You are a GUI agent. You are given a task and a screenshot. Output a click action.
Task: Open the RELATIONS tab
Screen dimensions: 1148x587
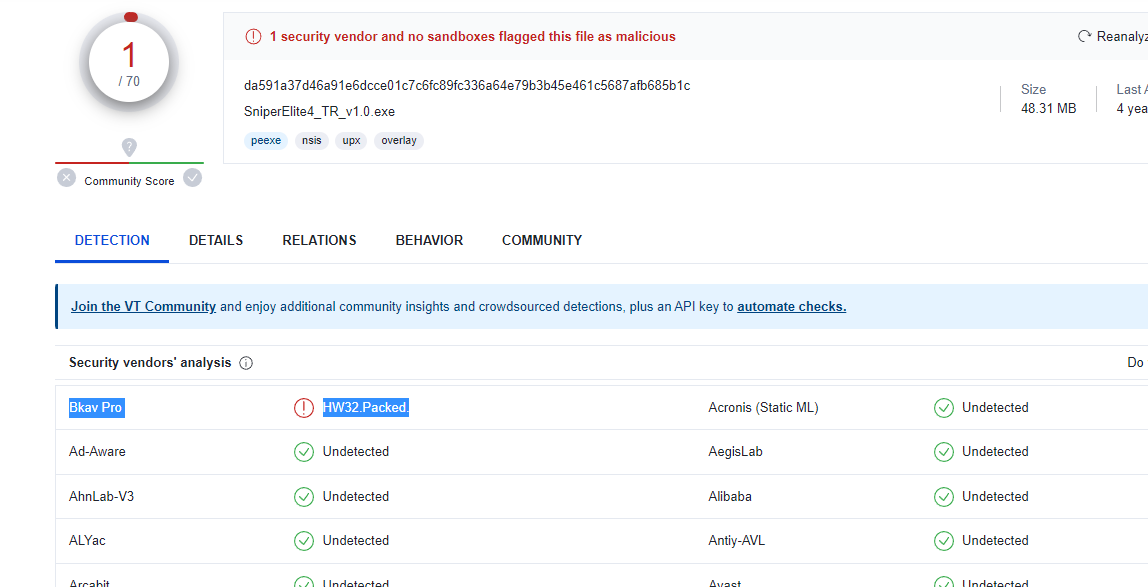point(319,241)
